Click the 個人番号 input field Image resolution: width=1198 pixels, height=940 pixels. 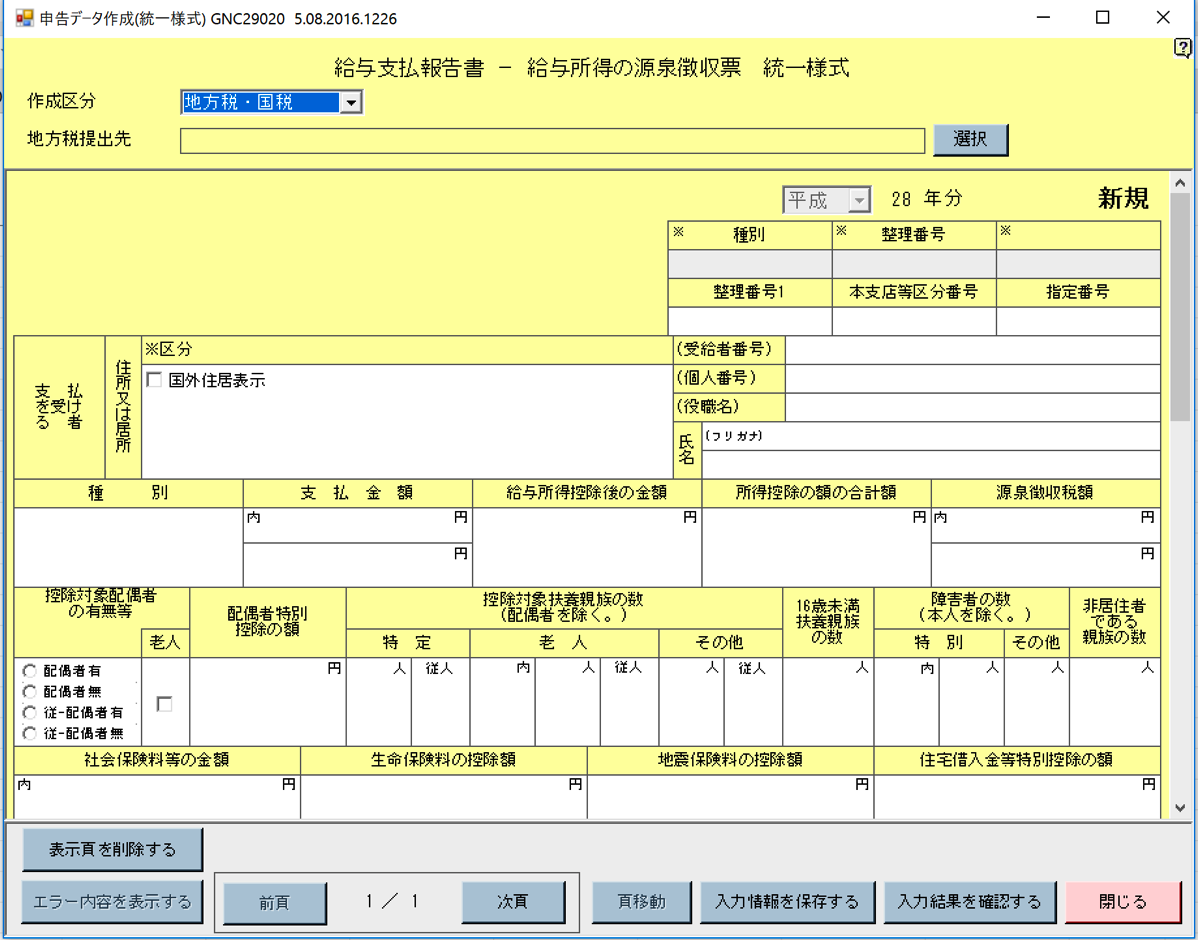click(973, 378)
